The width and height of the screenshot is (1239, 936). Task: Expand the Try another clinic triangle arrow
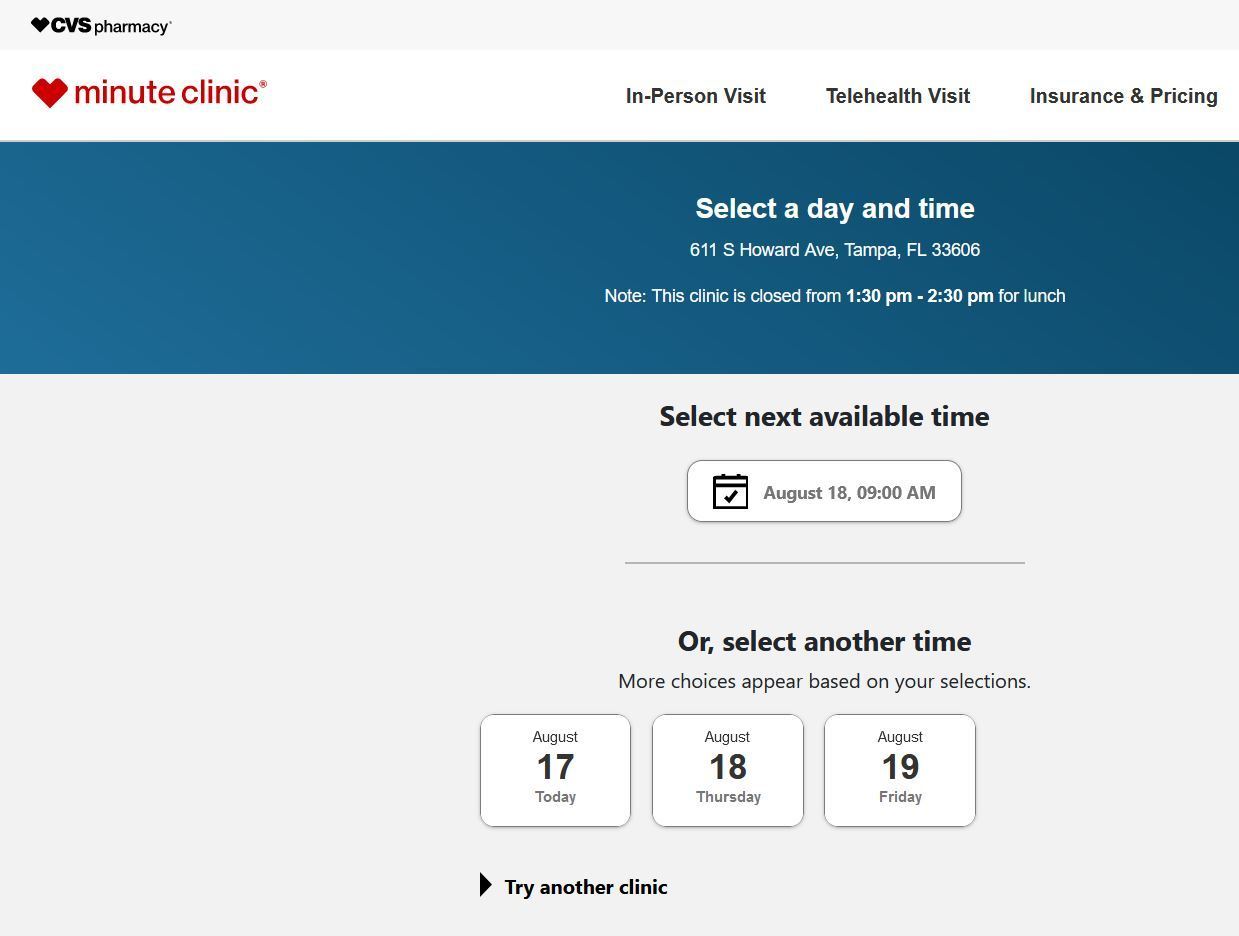pyautogui.click(x=486, y=885)
